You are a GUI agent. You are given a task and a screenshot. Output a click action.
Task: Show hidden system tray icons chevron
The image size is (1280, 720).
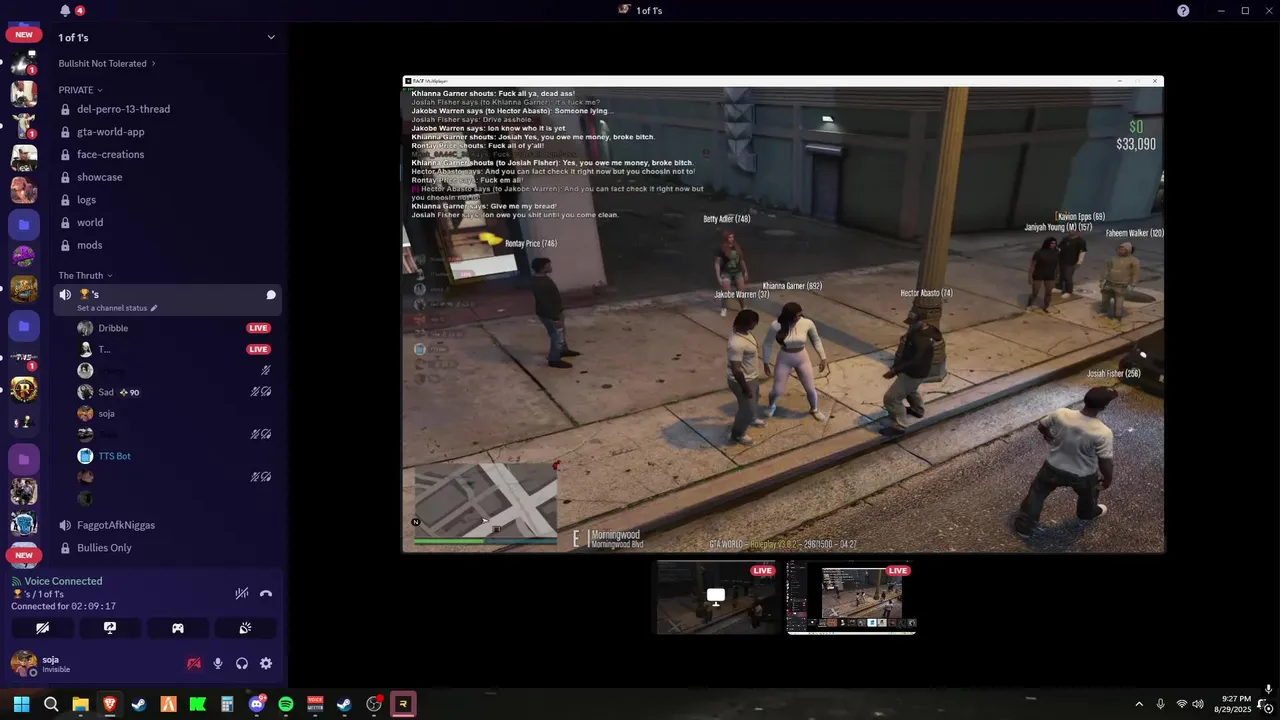(x=1139, y=704)
